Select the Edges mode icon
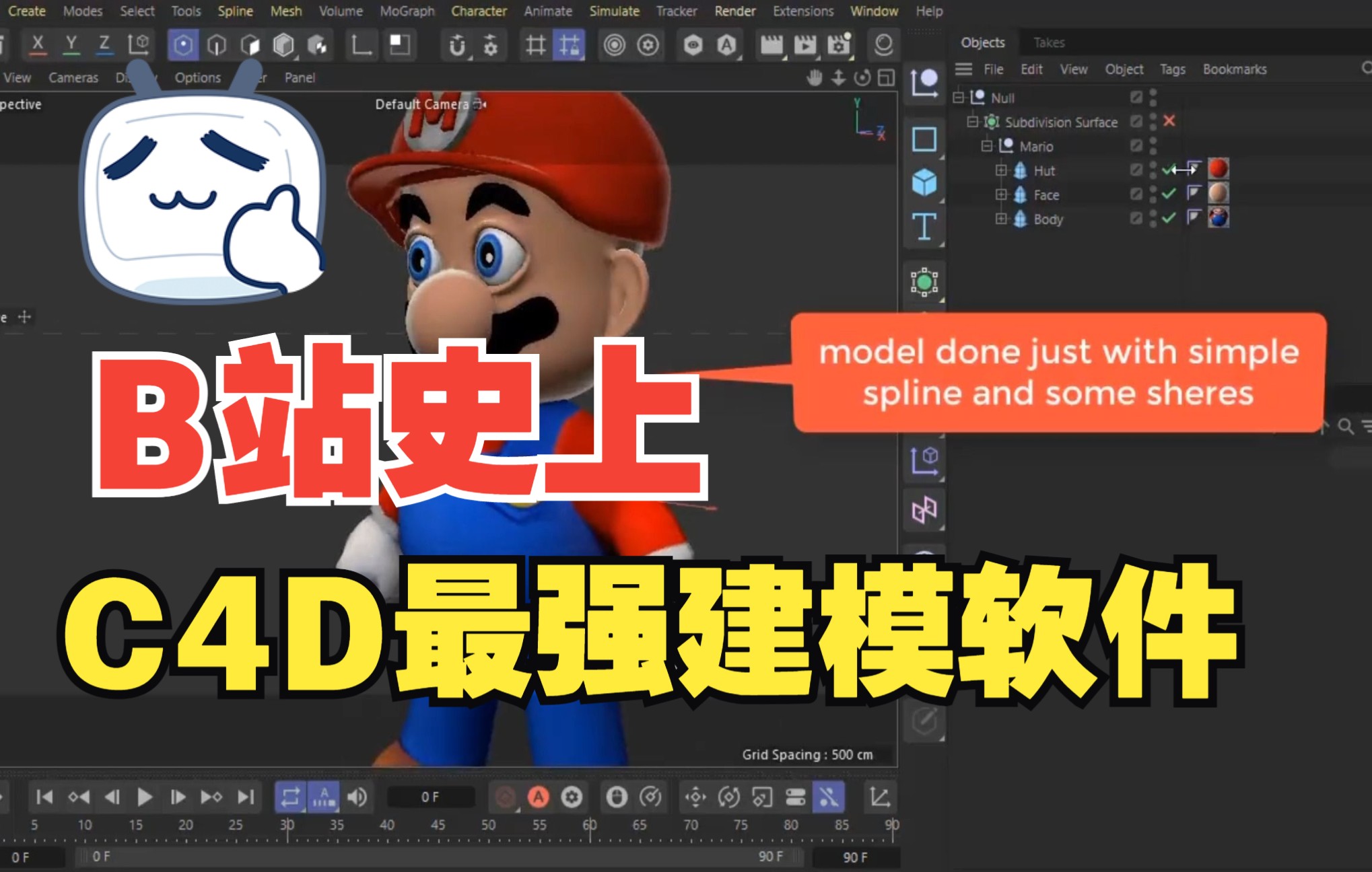 click(x=217, y=44)
